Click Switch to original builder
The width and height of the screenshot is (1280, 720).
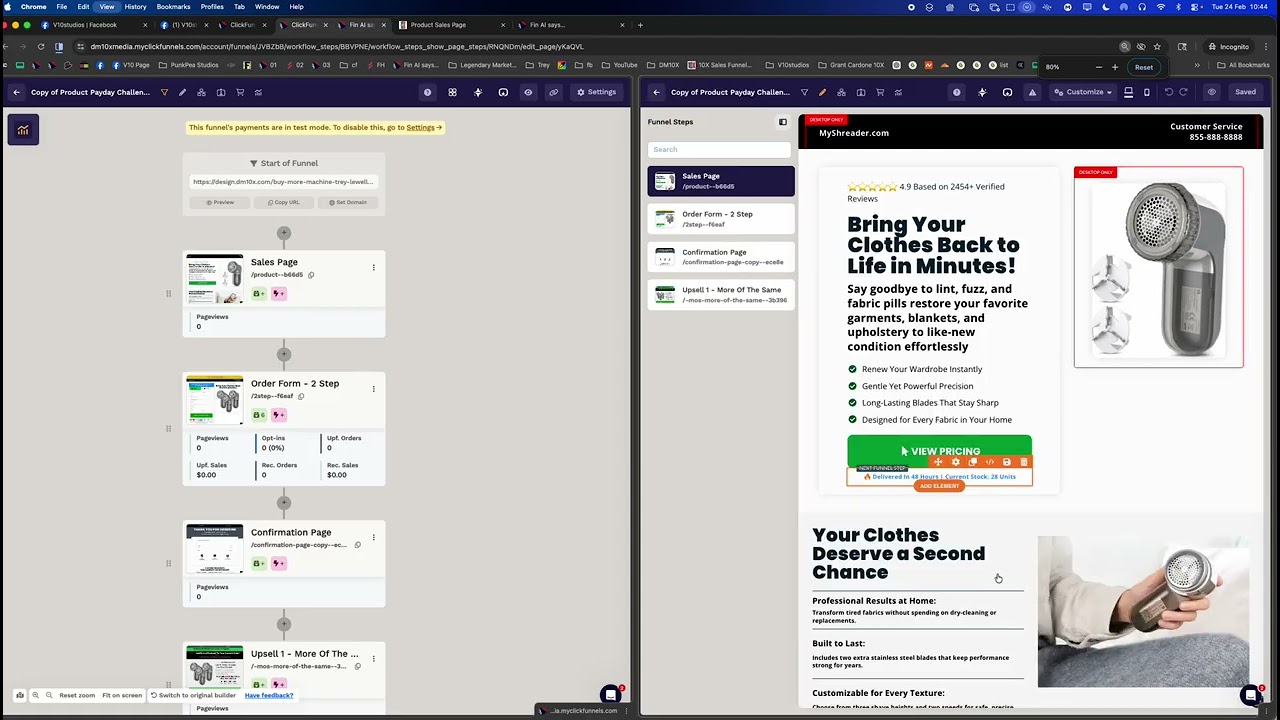pos(193,695)
